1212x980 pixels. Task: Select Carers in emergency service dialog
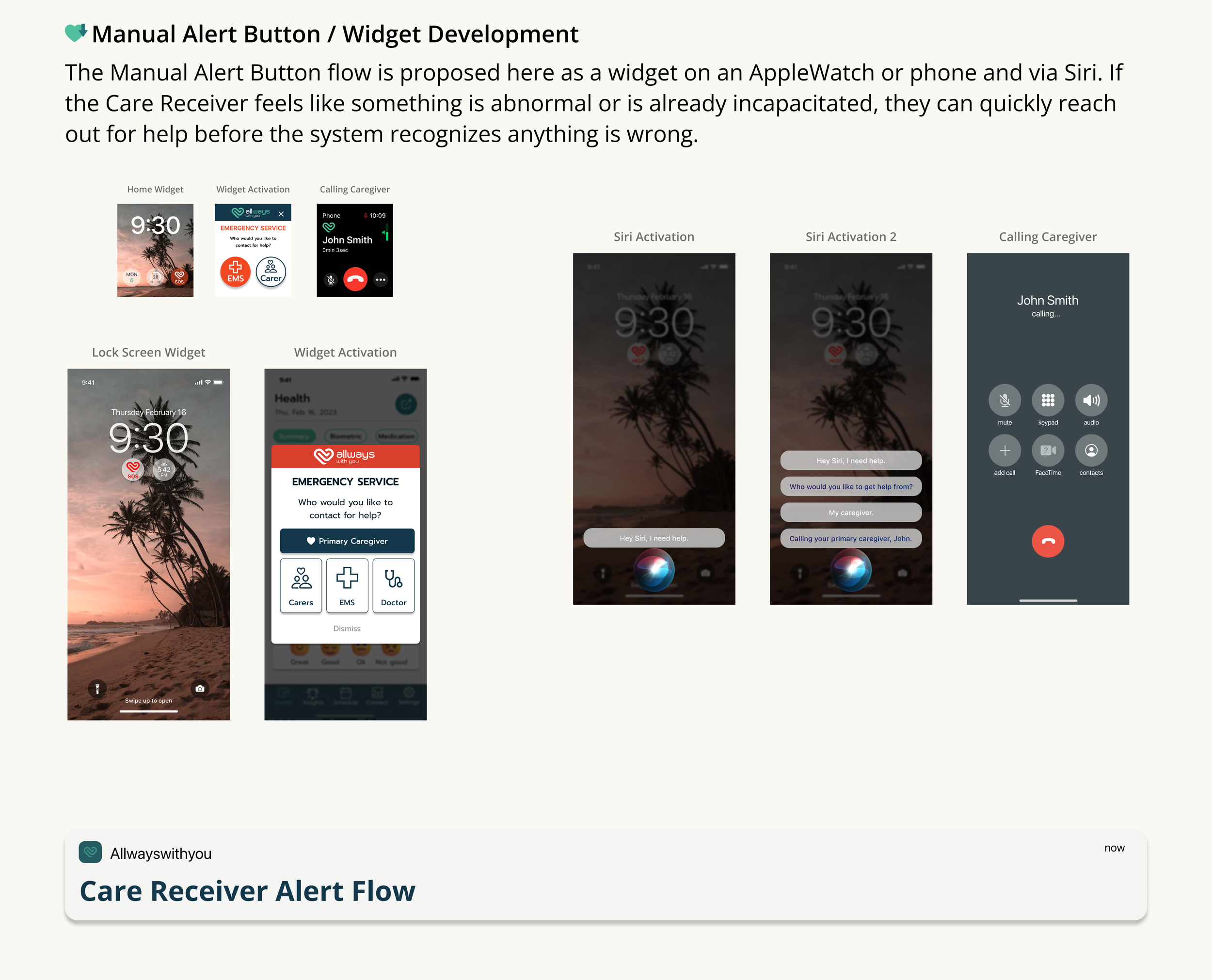coord(301,586)
